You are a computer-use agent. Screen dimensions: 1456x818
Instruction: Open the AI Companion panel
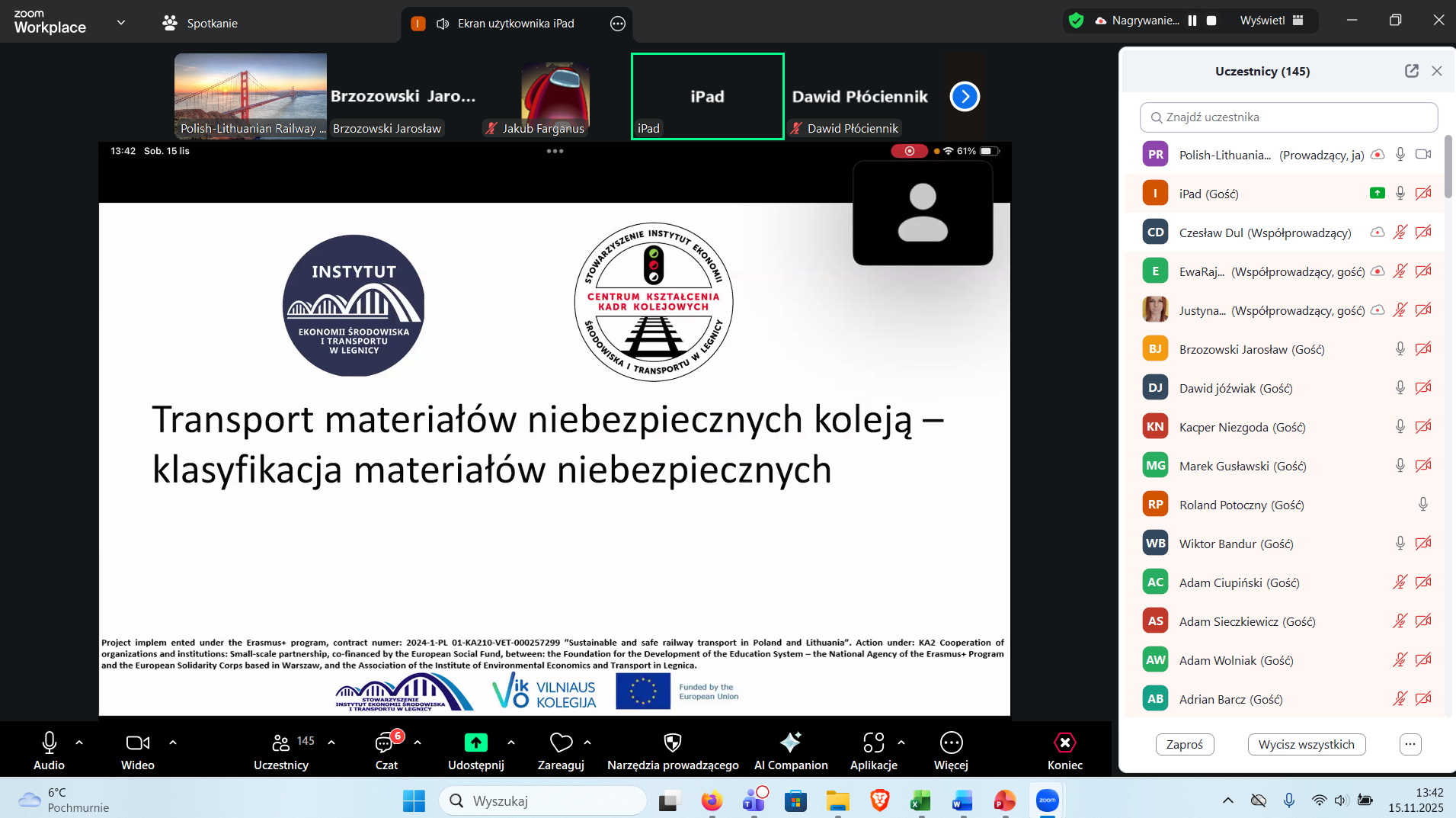(790, 743)
